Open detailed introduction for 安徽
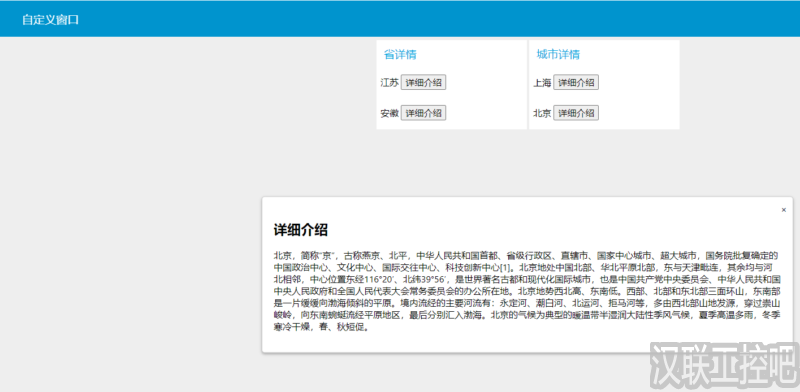 [423, 113]
